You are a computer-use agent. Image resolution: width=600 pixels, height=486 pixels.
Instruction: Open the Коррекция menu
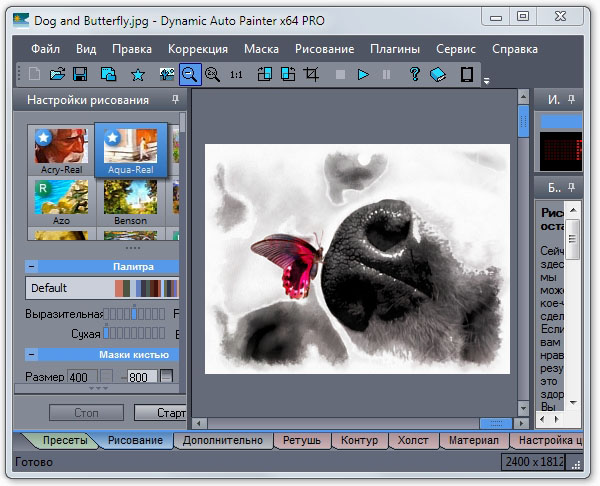click(x=198, y=48)
